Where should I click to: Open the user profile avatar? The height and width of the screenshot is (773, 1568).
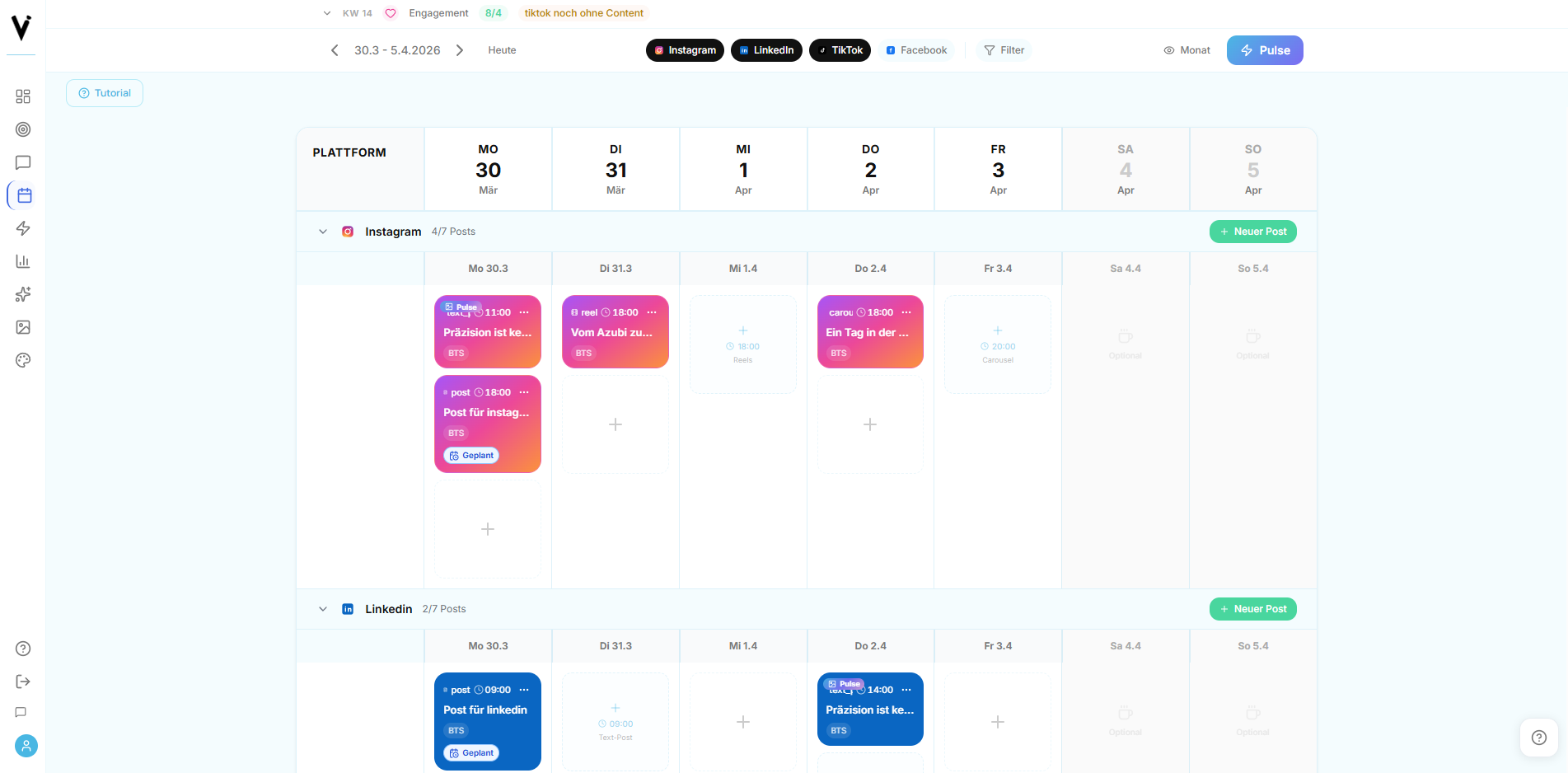click(25, 746)
